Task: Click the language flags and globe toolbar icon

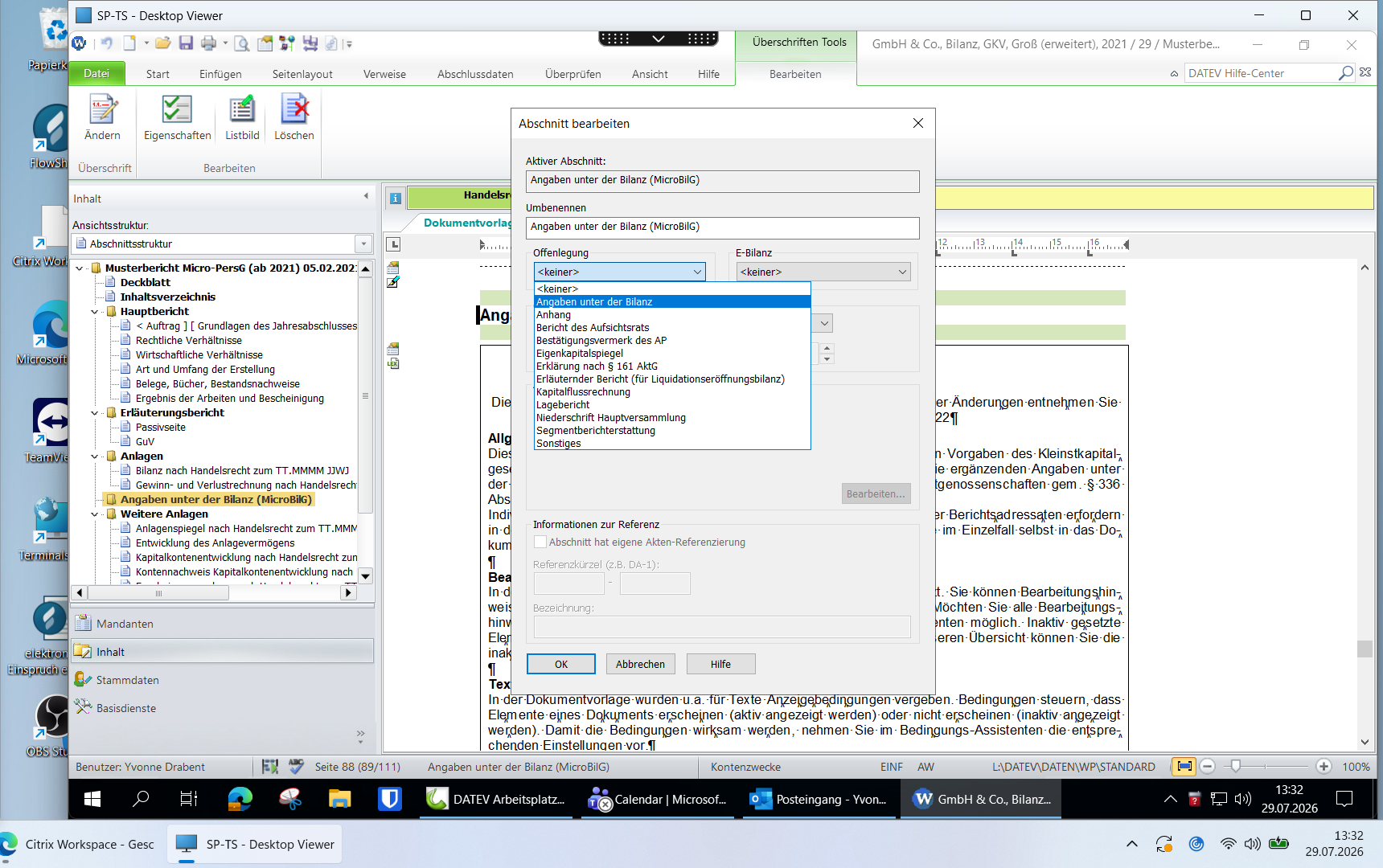Action: coord(287,43)
